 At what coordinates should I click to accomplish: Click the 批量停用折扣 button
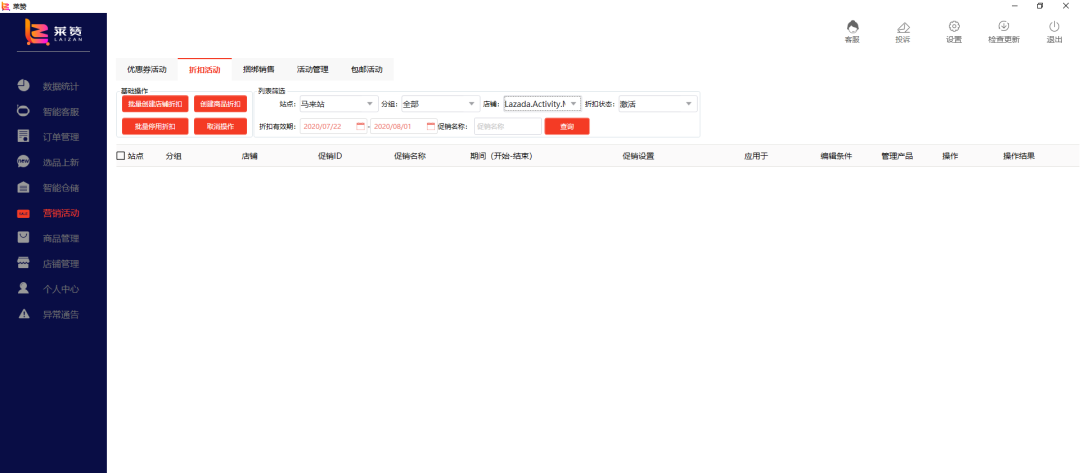click(155, 127)
